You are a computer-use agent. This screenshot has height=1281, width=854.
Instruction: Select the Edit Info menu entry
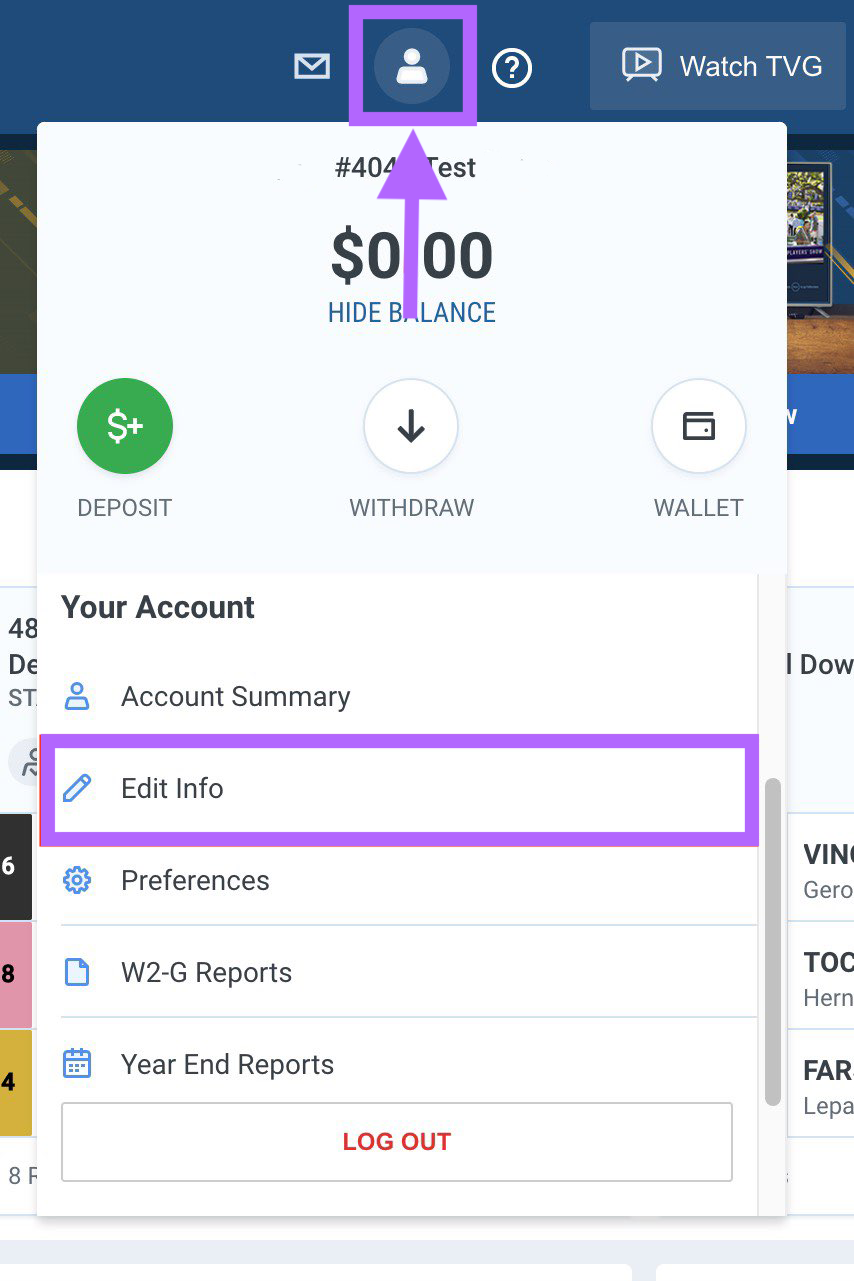click(172, 788)
